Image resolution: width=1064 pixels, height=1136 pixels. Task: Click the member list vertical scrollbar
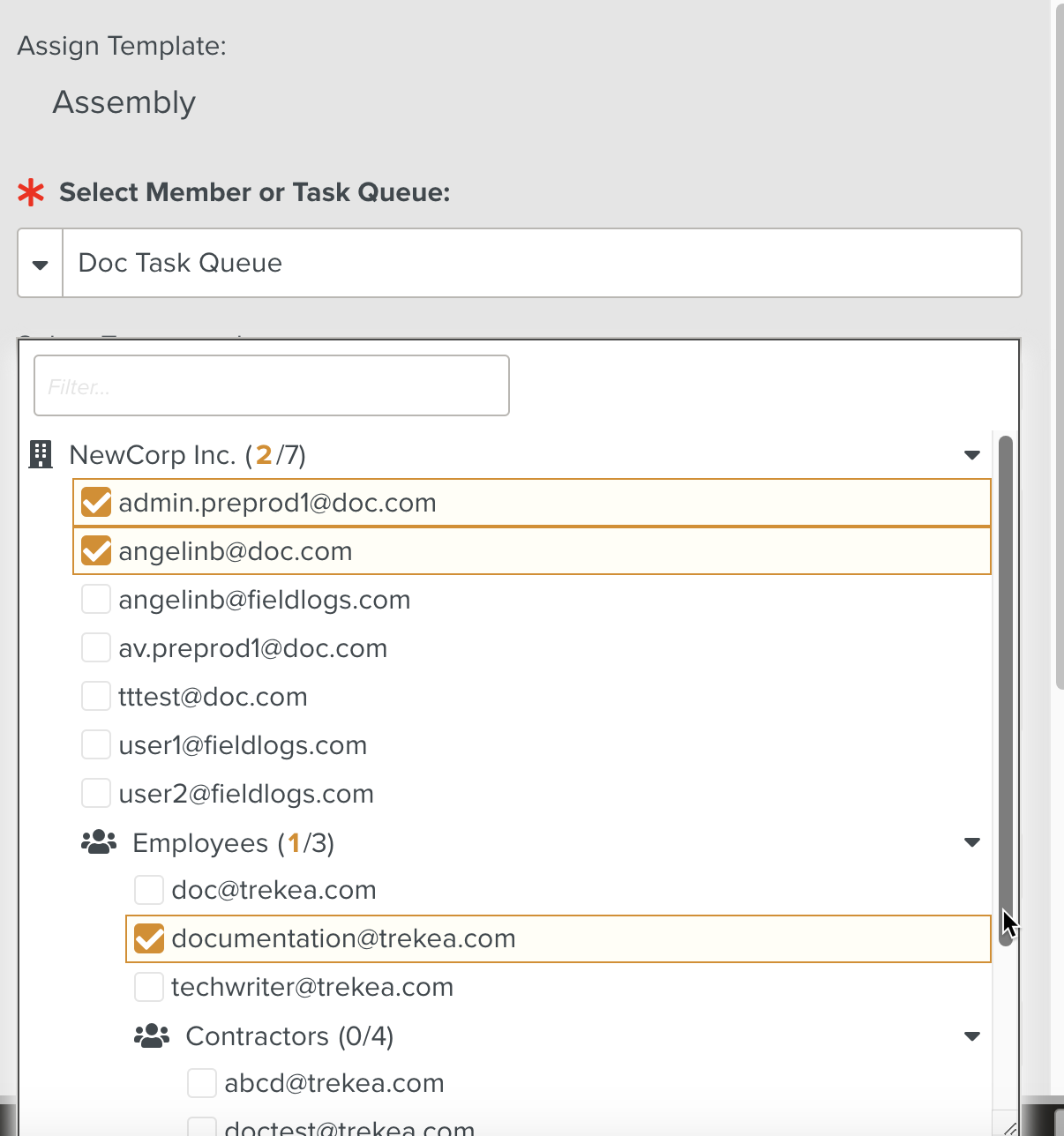[x=1005, y=688]
